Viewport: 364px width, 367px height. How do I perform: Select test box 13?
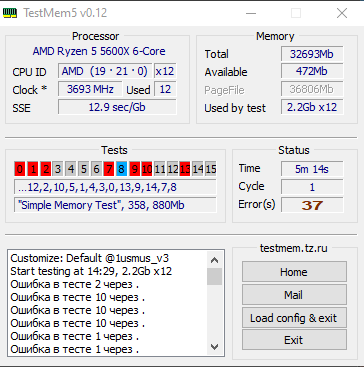[185, 169]
